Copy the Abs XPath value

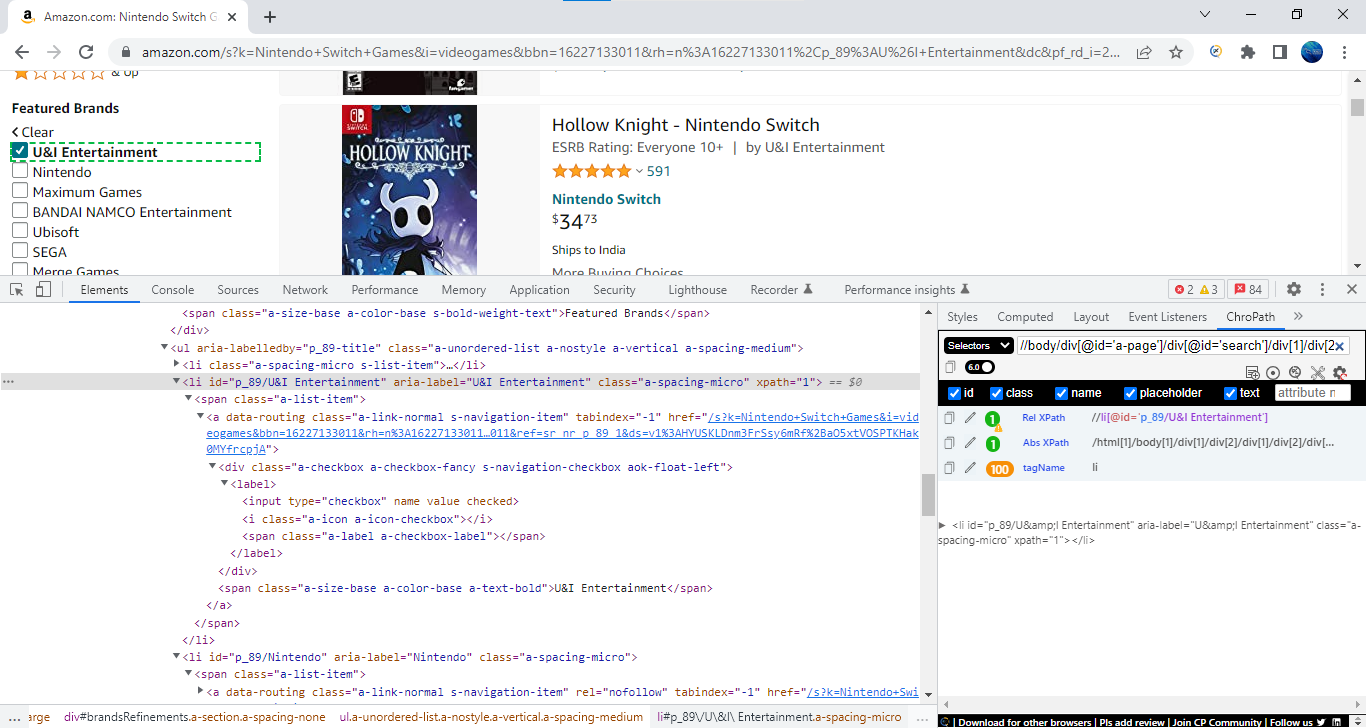click(950, 443)
